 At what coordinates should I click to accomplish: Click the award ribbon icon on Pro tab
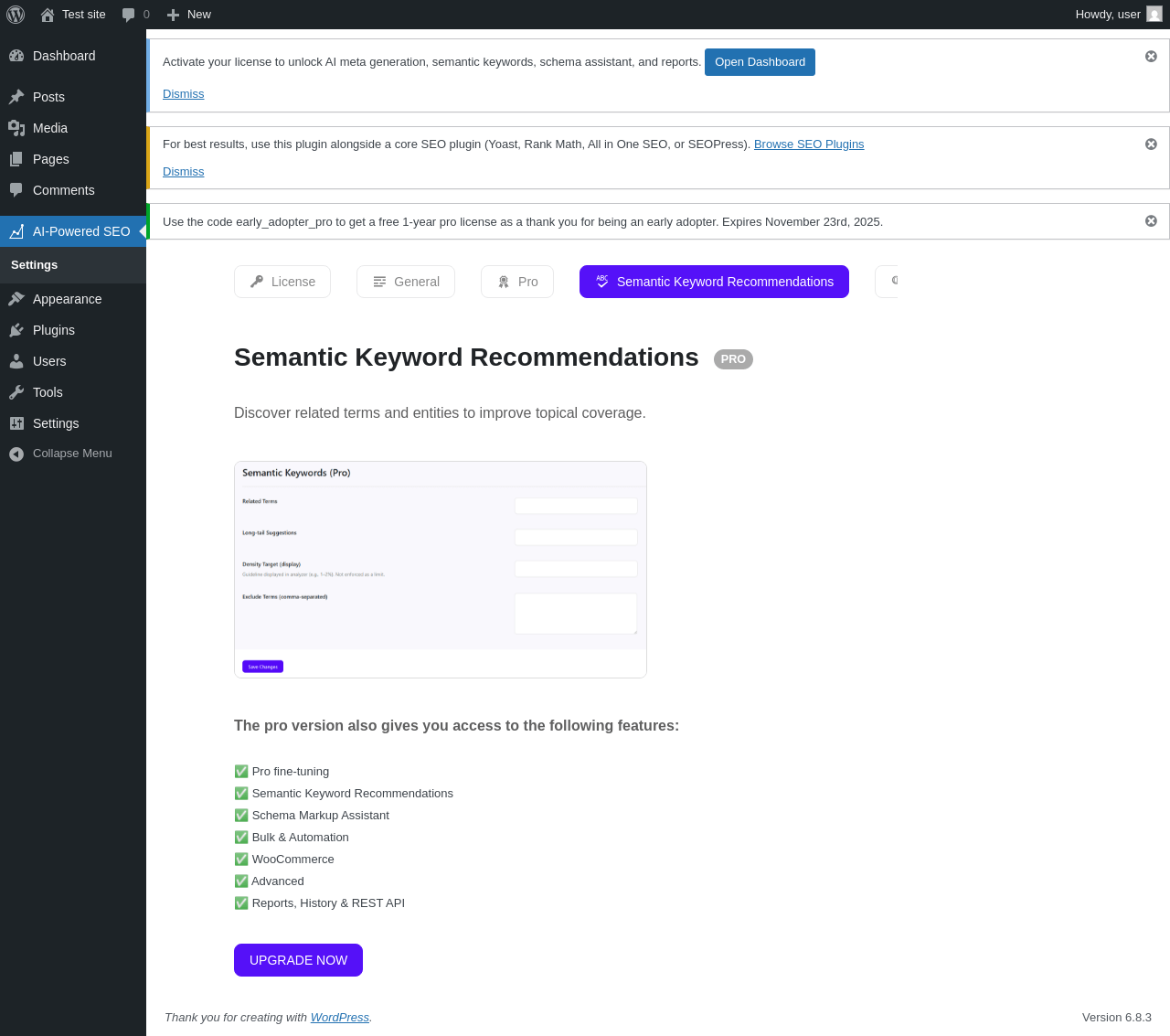[504, 282]
